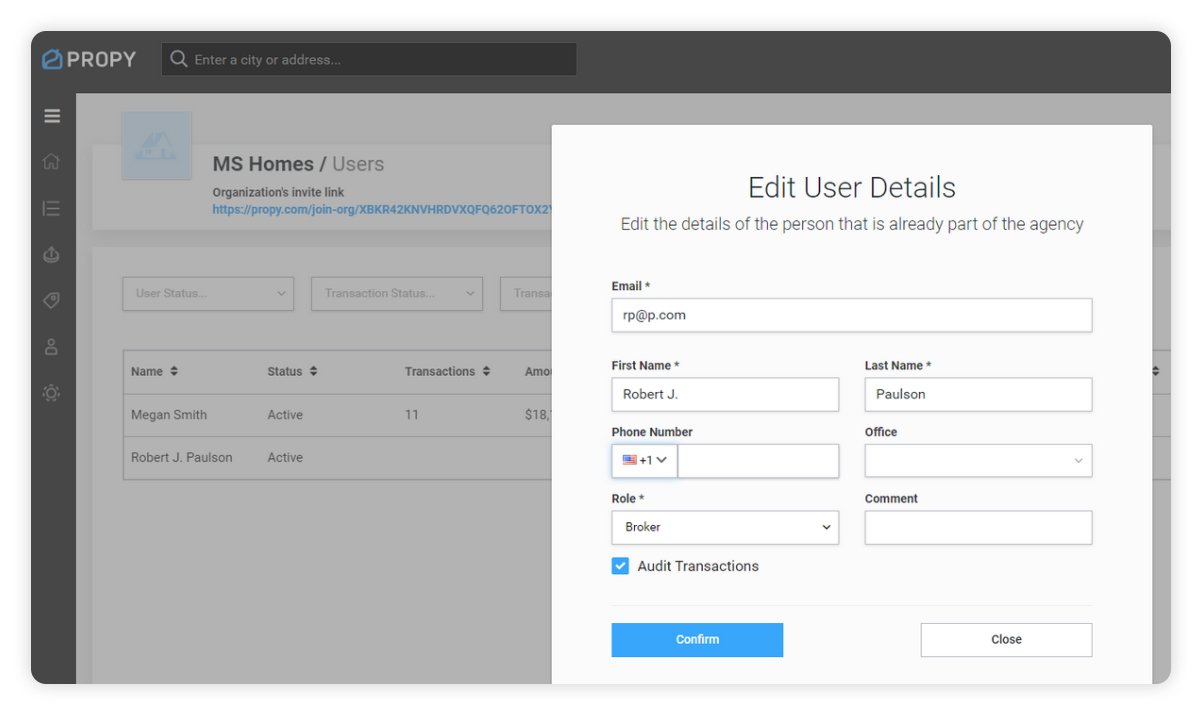Open the Role dropdown showing Broker
The height and width of the screenshot is (715, 1200).
pos(724,527)
